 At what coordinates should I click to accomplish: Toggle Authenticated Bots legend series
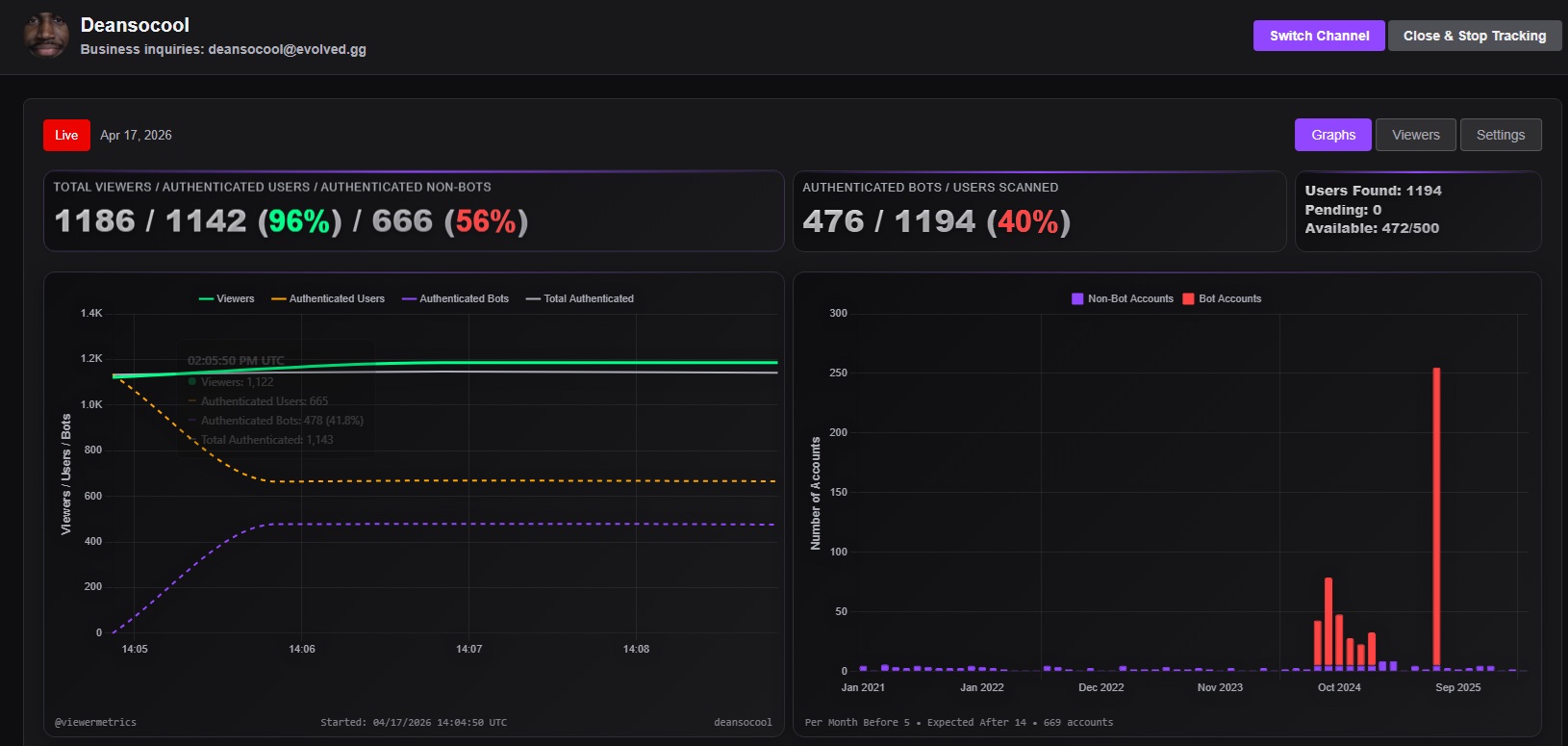[x=455, y=298]
